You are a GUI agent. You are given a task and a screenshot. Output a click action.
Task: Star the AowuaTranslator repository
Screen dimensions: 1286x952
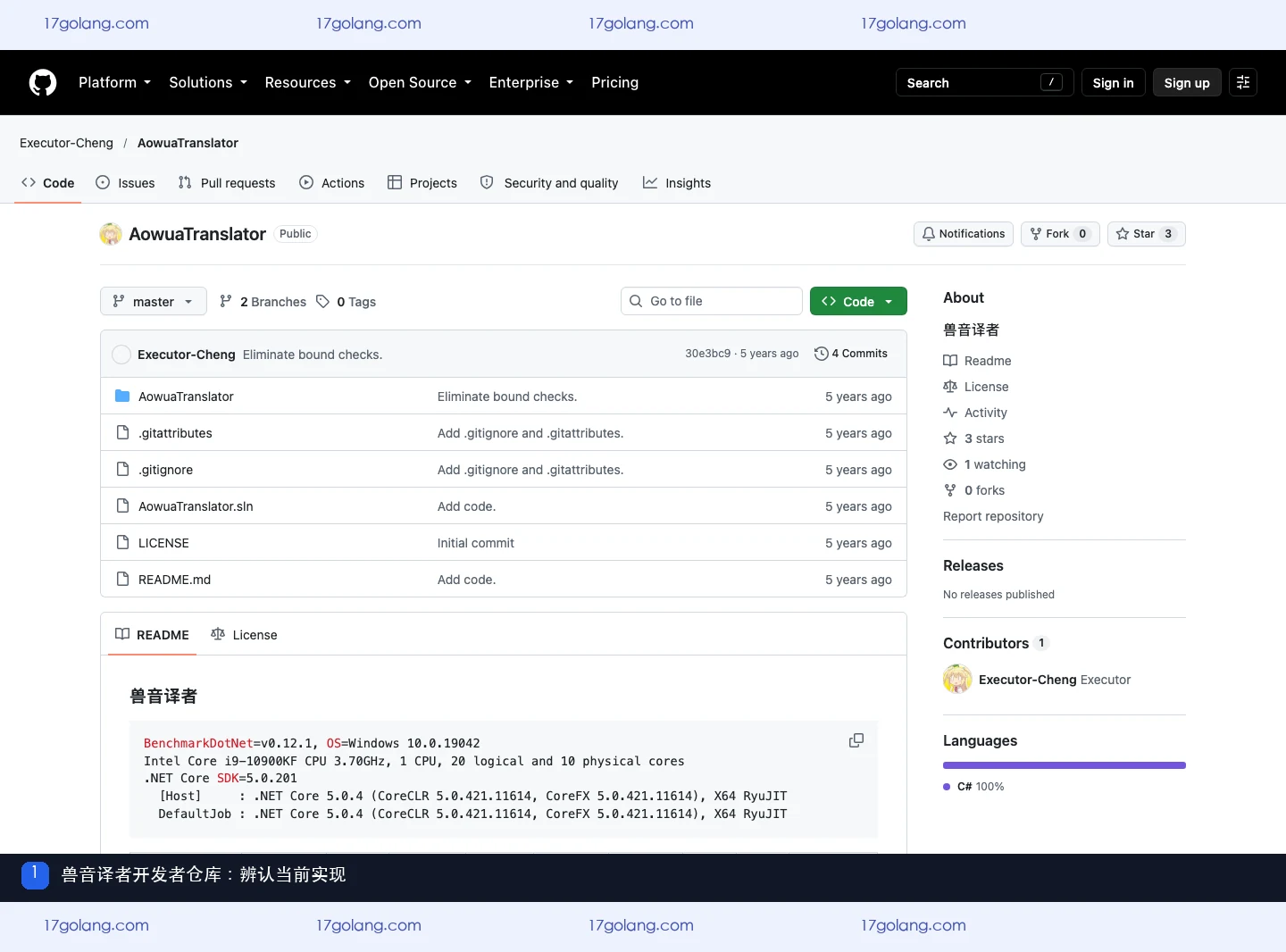pyautogui.click(x=1146, y=234)
